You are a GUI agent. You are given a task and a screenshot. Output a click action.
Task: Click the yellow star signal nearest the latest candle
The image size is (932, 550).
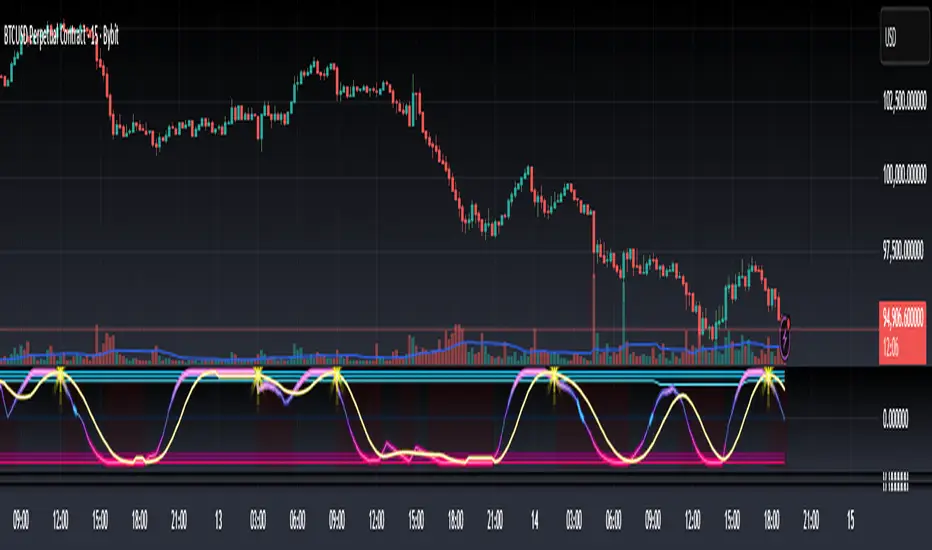767,376
